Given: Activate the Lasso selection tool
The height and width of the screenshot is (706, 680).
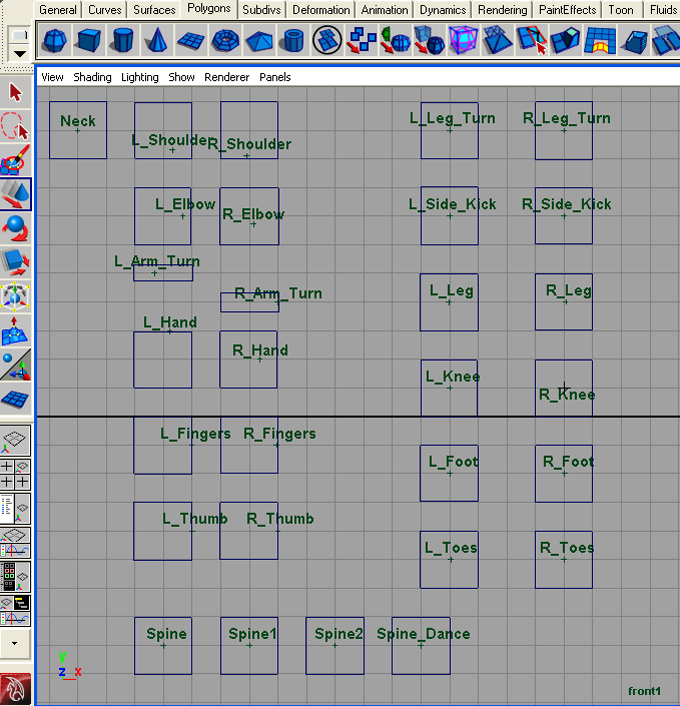Looking at the screenshot, I should [x=16, y=126].
